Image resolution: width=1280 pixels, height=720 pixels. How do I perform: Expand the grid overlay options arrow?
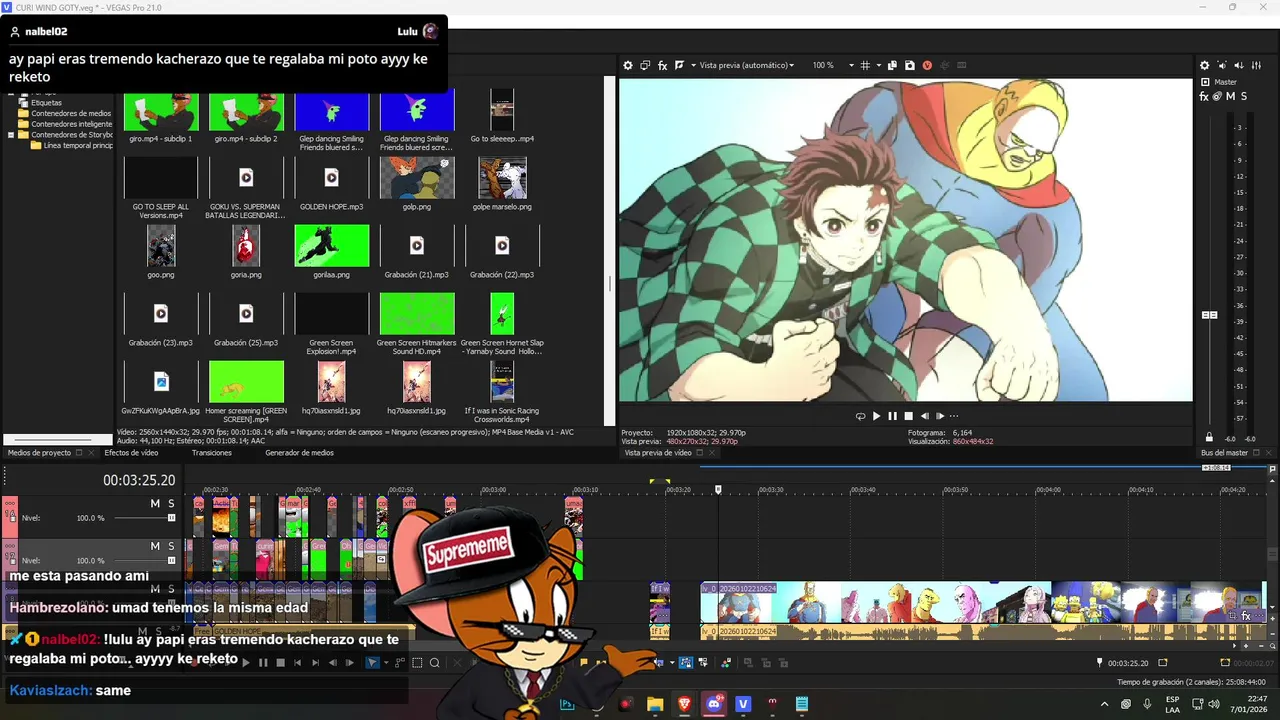coord(879,65)
